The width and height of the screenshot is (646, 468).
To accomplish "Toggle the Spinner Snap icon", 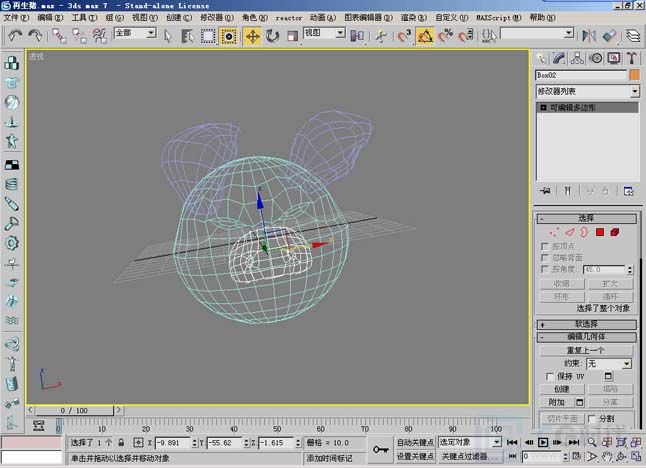I will pos(466,36).
